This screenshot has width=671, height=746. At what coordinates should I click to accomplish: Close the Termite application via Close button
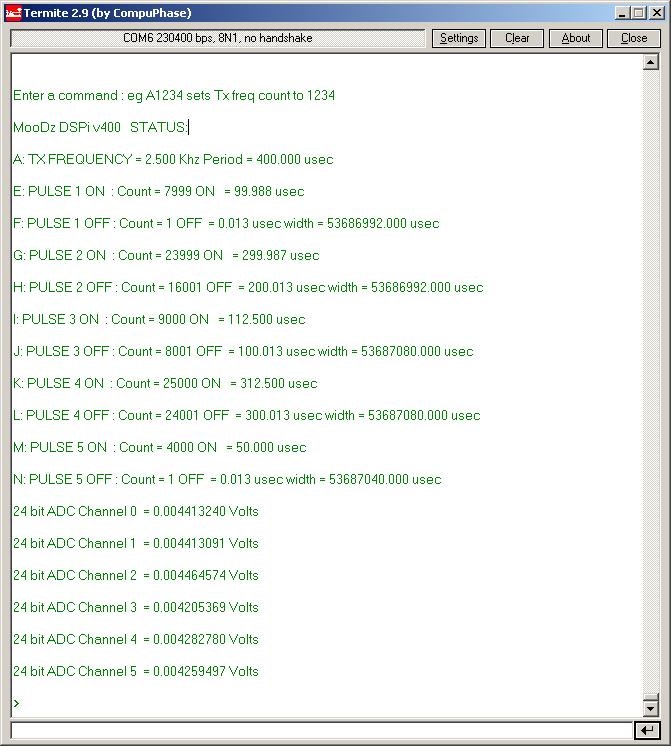(634, 38)
